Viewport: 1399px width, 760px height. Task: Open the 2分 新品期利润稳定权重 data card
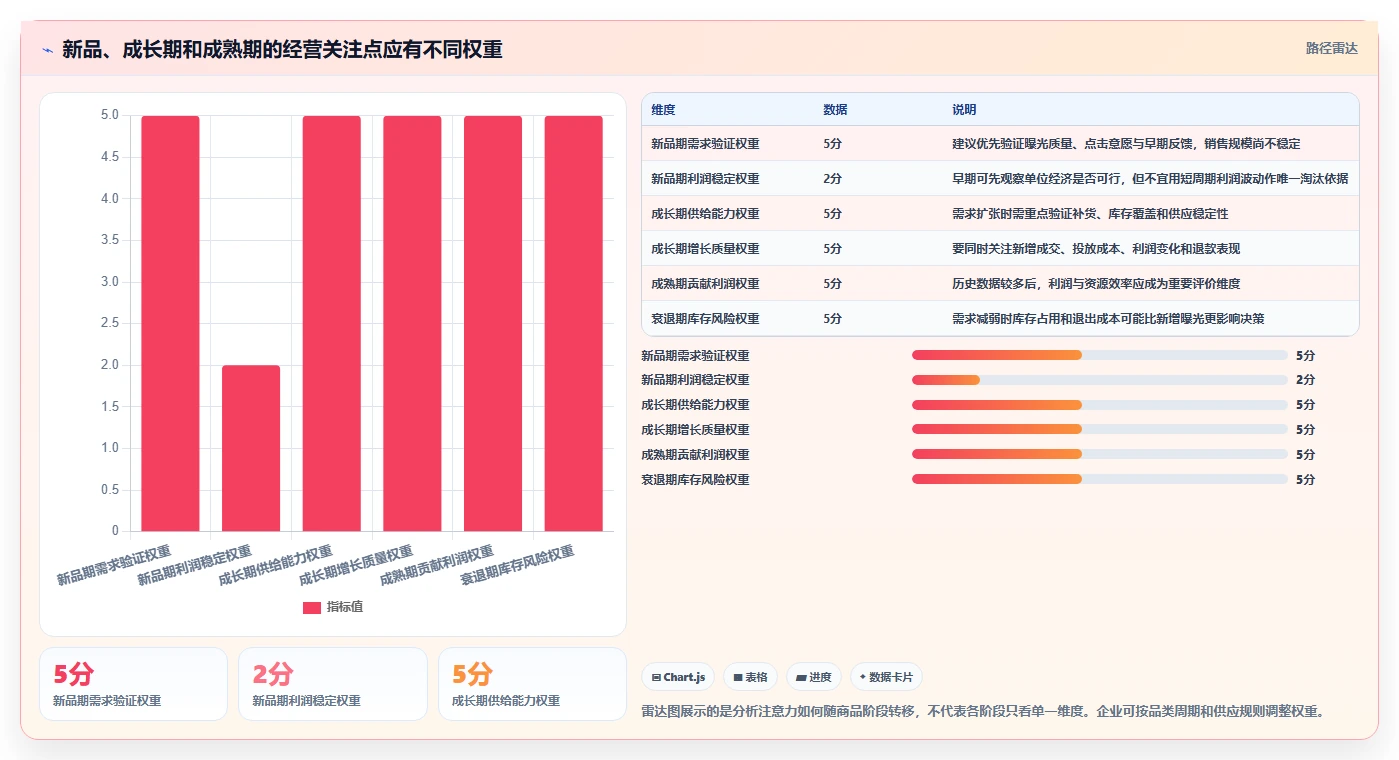point(333,684)
